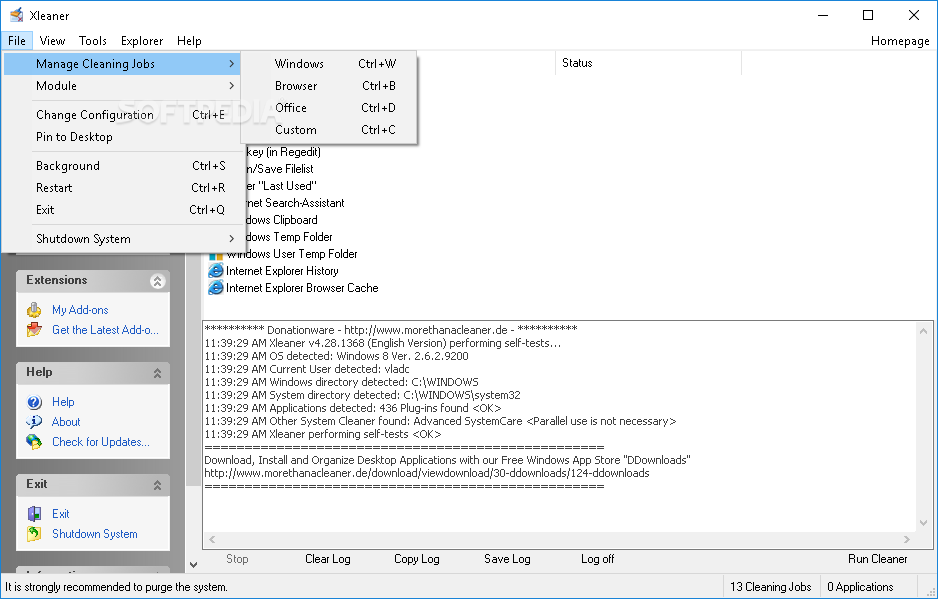
Task: Click the Check for Updates globe icon
Action: pos(34,442)
